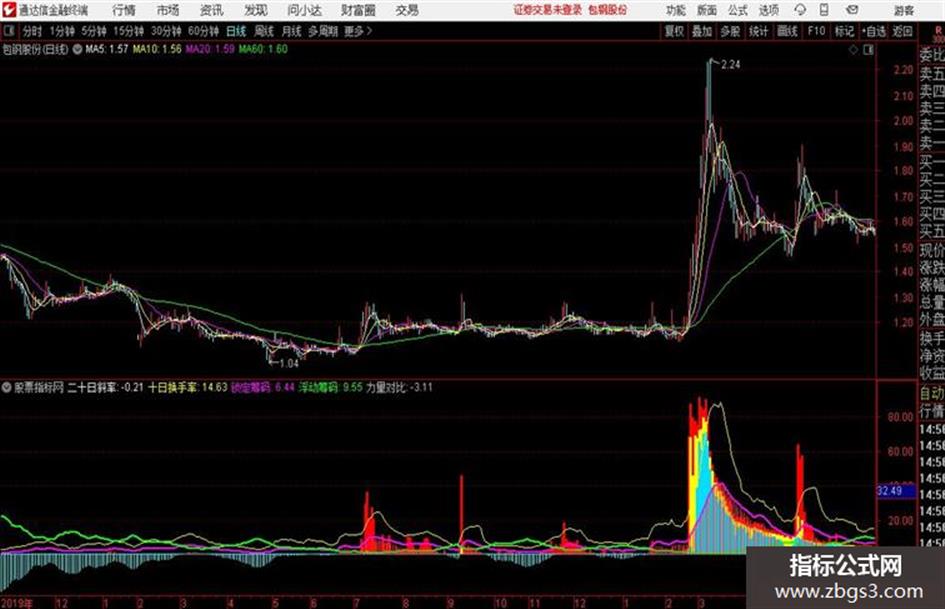Image resolution: width=945 pixels, height=609 pixels.
Task: Expand the MA indicator arrow next to 包钢股份(日线)
Action: tap(77, 49)
